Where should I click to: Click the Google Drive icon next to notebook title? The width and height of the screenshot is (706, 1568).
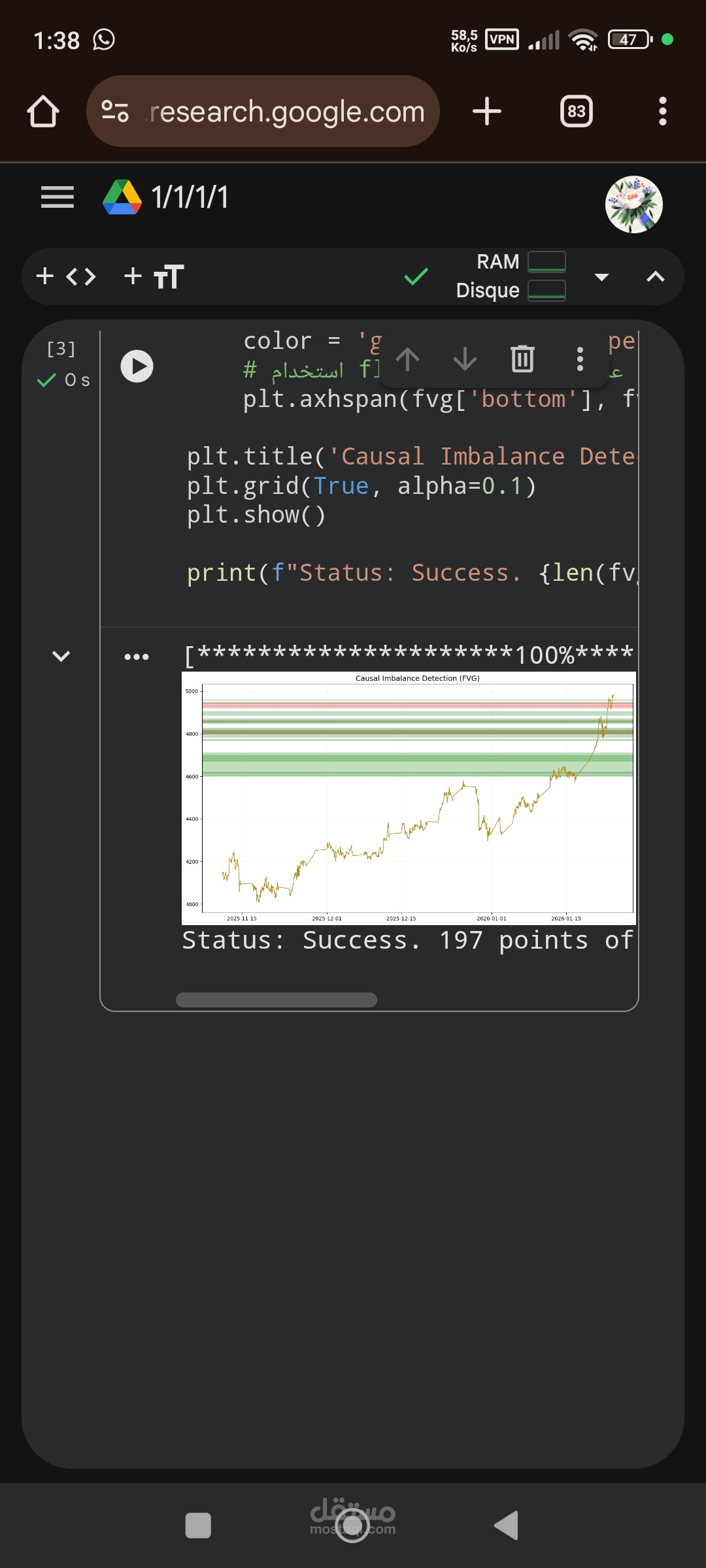tap(122, 199)
